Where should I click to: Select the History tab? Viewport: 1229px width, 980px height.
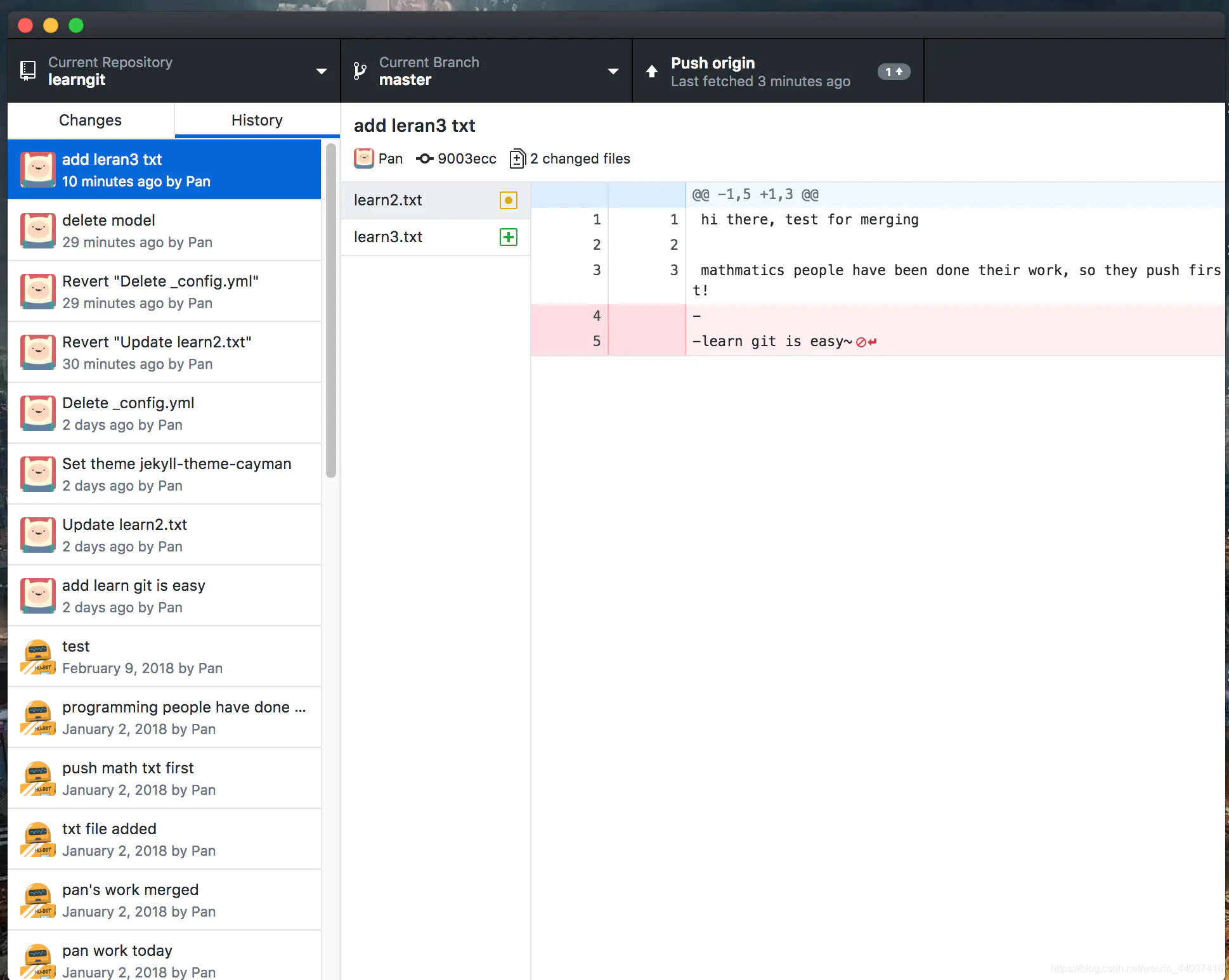(257, 120)
